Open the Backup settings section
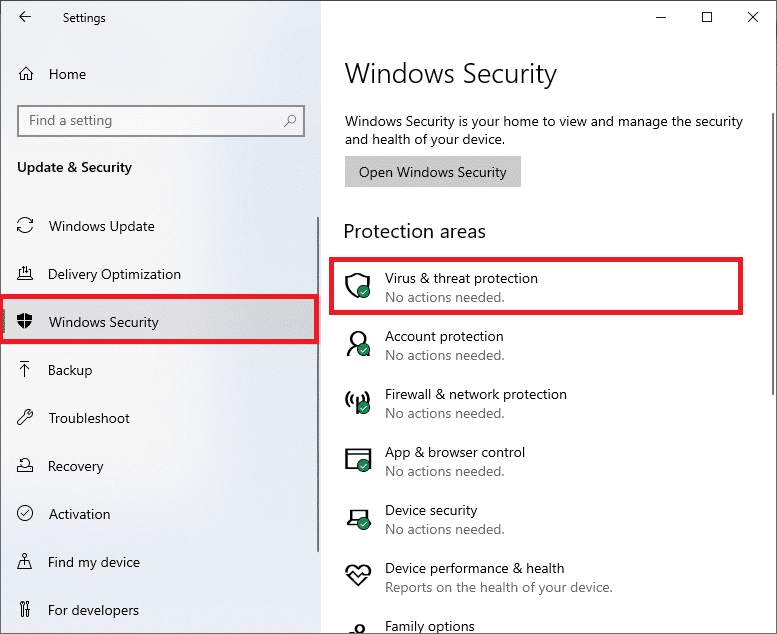Viewport: 777px width, 634px height. coord(70,370)
